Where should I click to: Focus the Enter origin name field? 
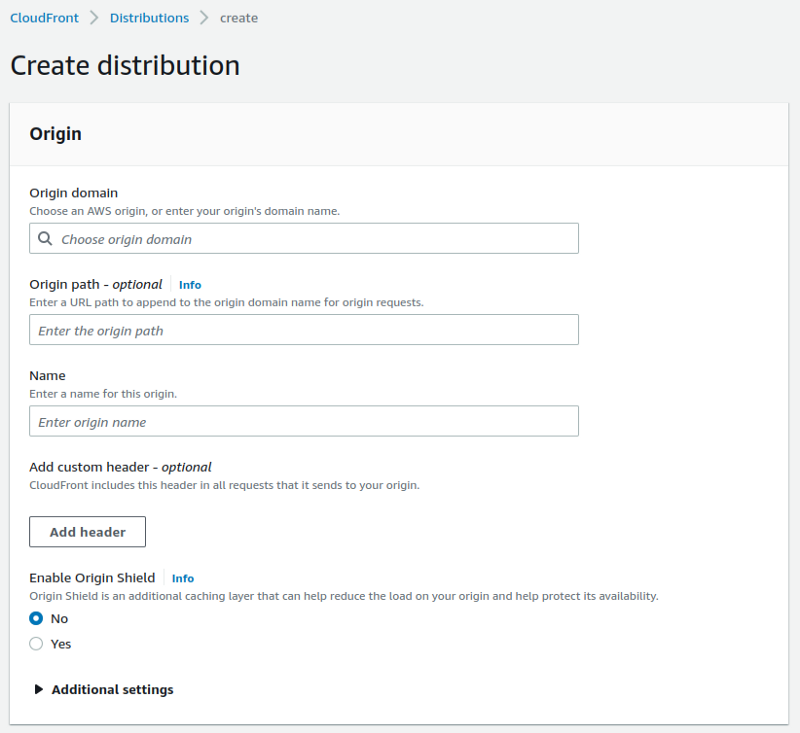304,422
